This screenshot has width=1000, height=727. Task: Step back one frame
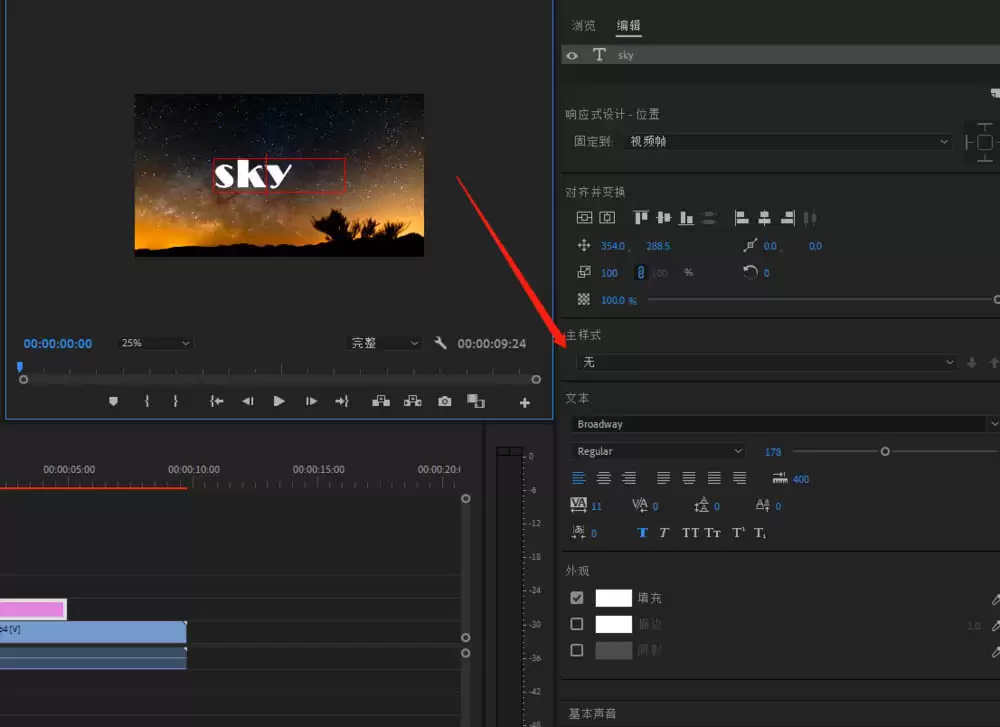[x=248, y=401]
